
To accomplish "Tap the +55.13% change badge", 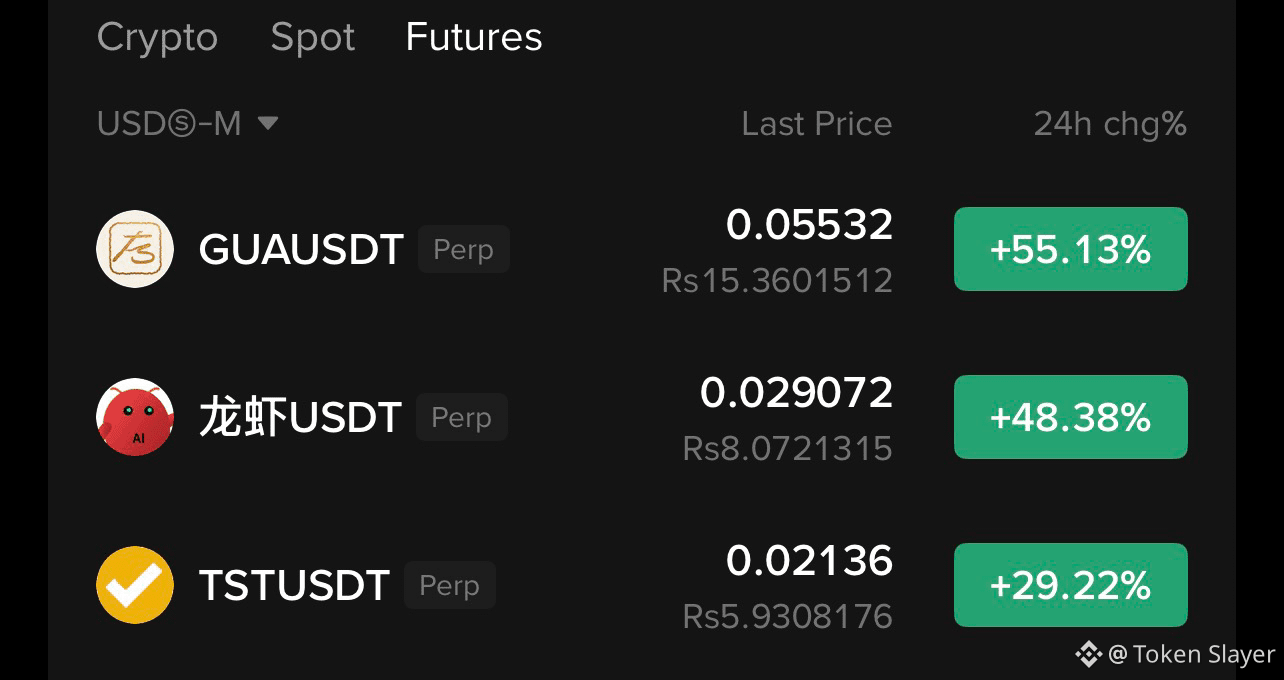I will pos(1071,249).
